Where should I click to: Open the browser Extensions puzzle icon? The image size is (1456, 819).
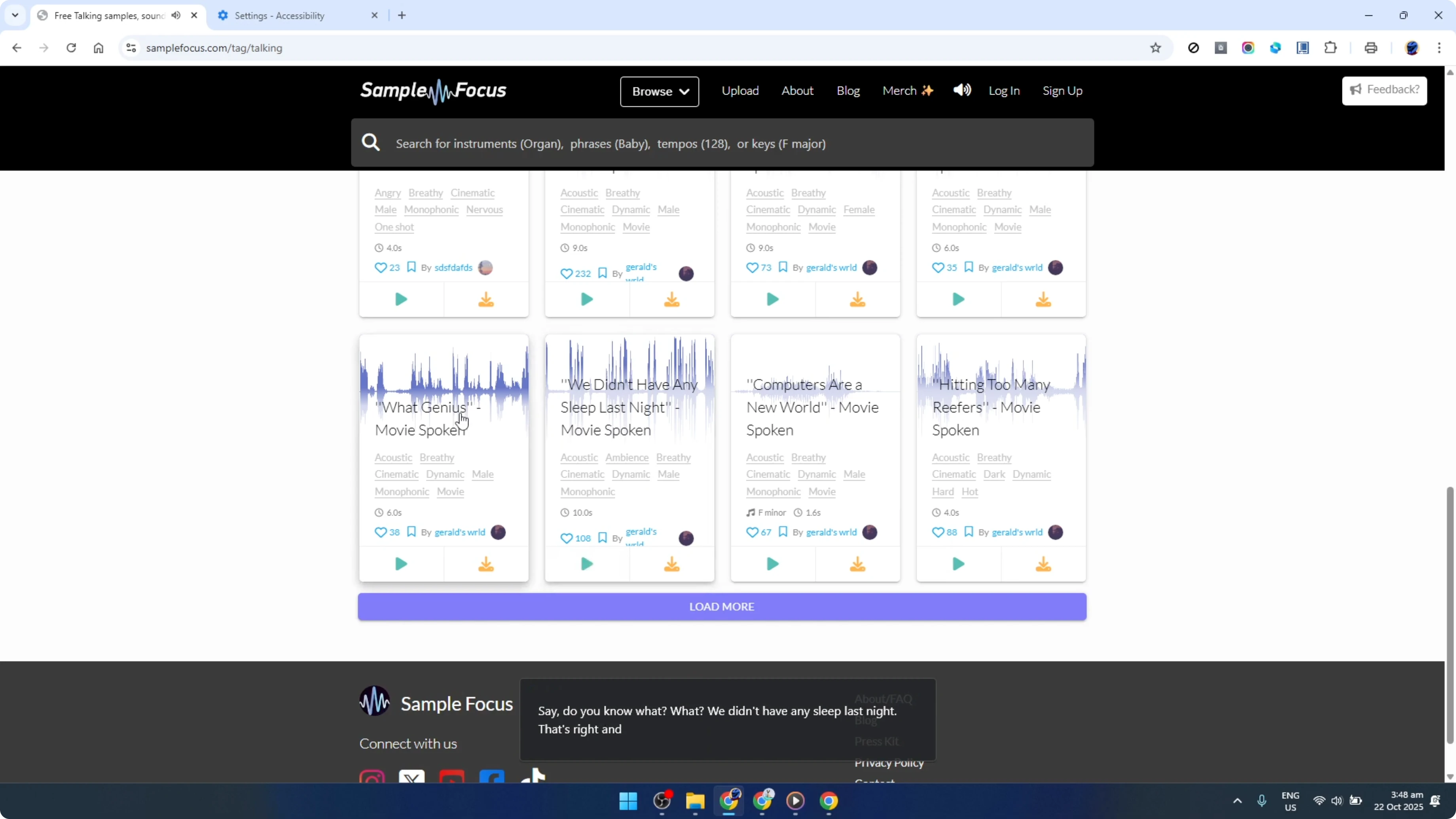tap(1331, 48)
